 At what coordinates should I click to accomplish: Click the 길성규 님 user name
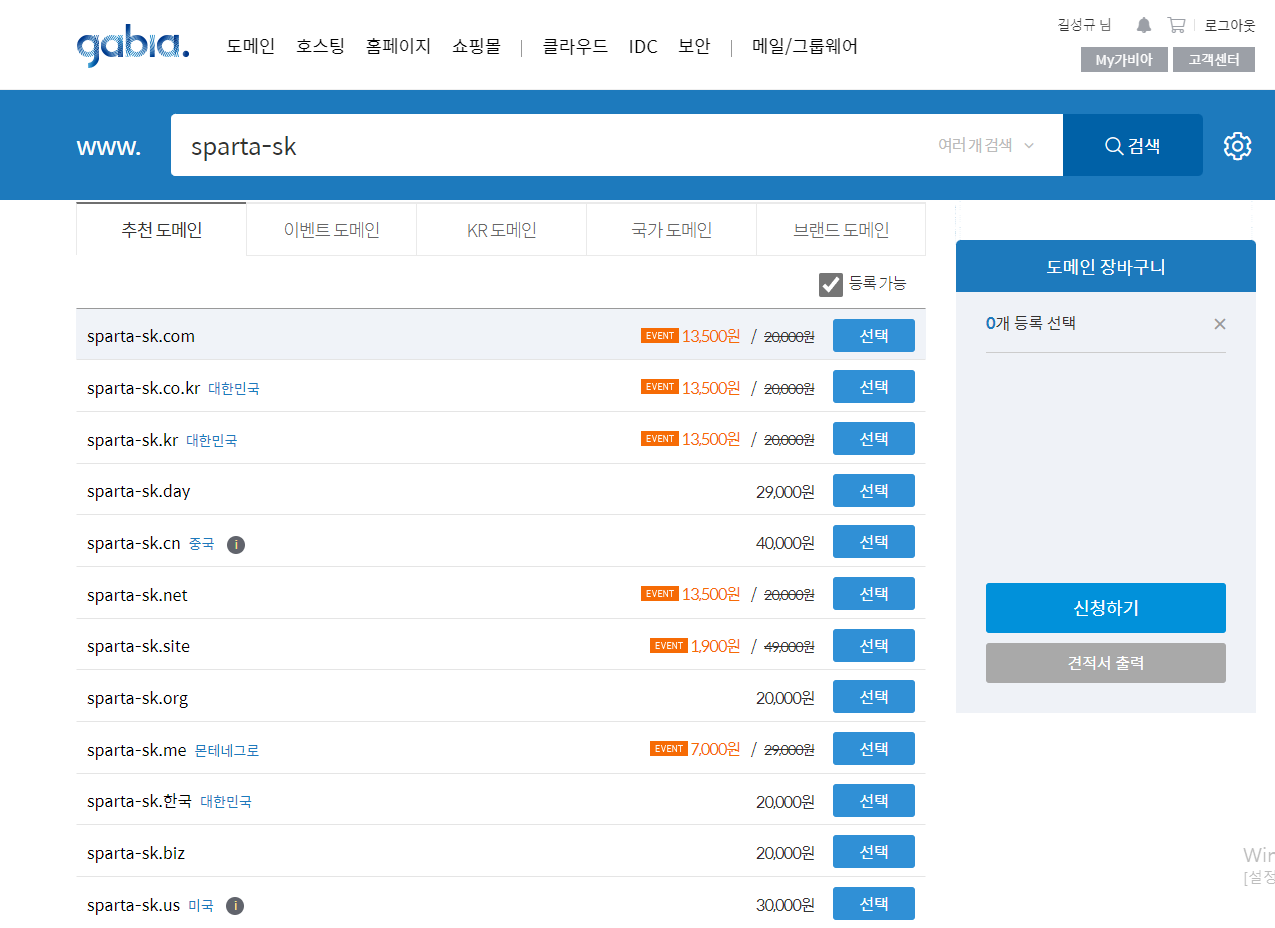[1084, 25]
